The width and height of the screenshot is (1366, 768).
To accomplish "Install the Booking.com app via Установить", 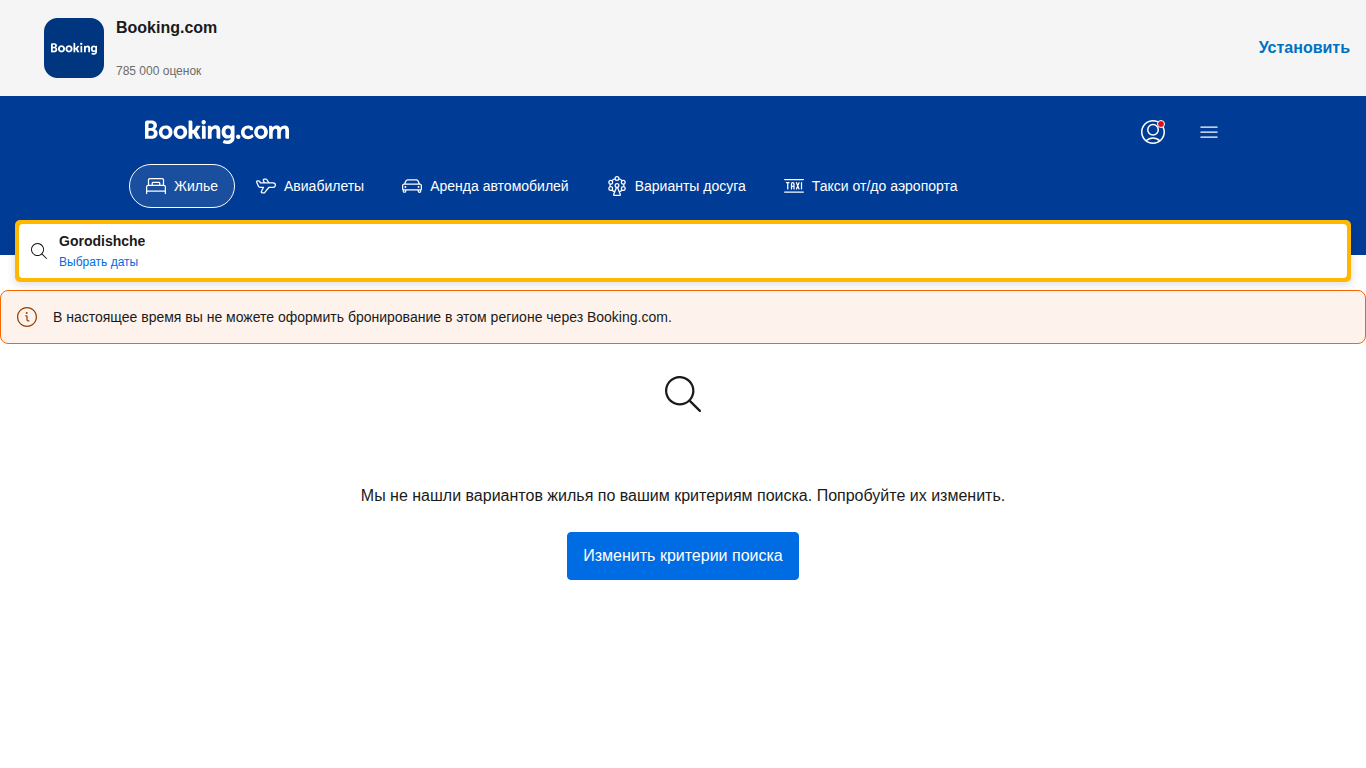I will (x=1304, y=47).
